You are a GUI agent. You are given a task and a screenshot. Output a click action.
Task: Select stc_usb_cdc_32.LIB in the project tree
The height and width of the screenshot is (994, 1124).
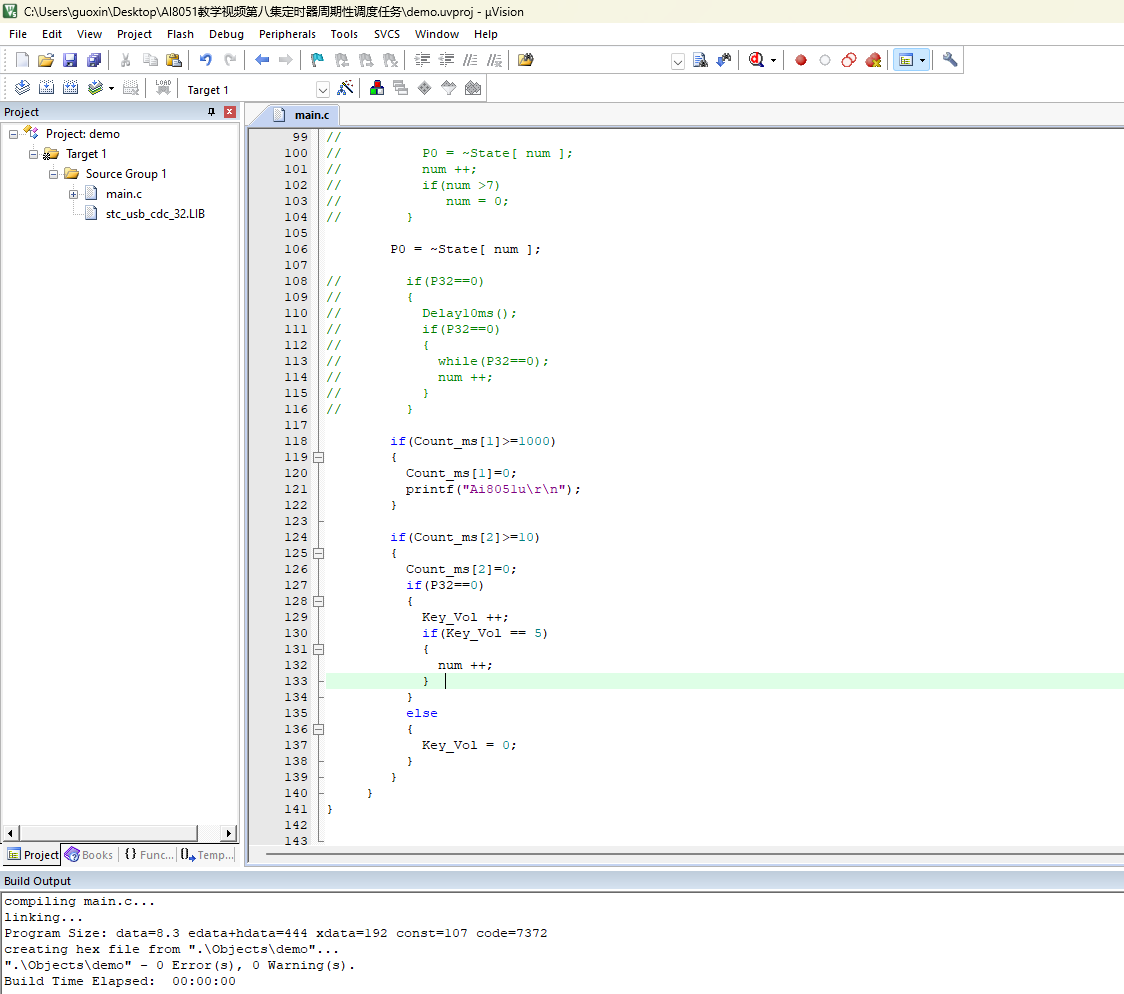[156, 214]
